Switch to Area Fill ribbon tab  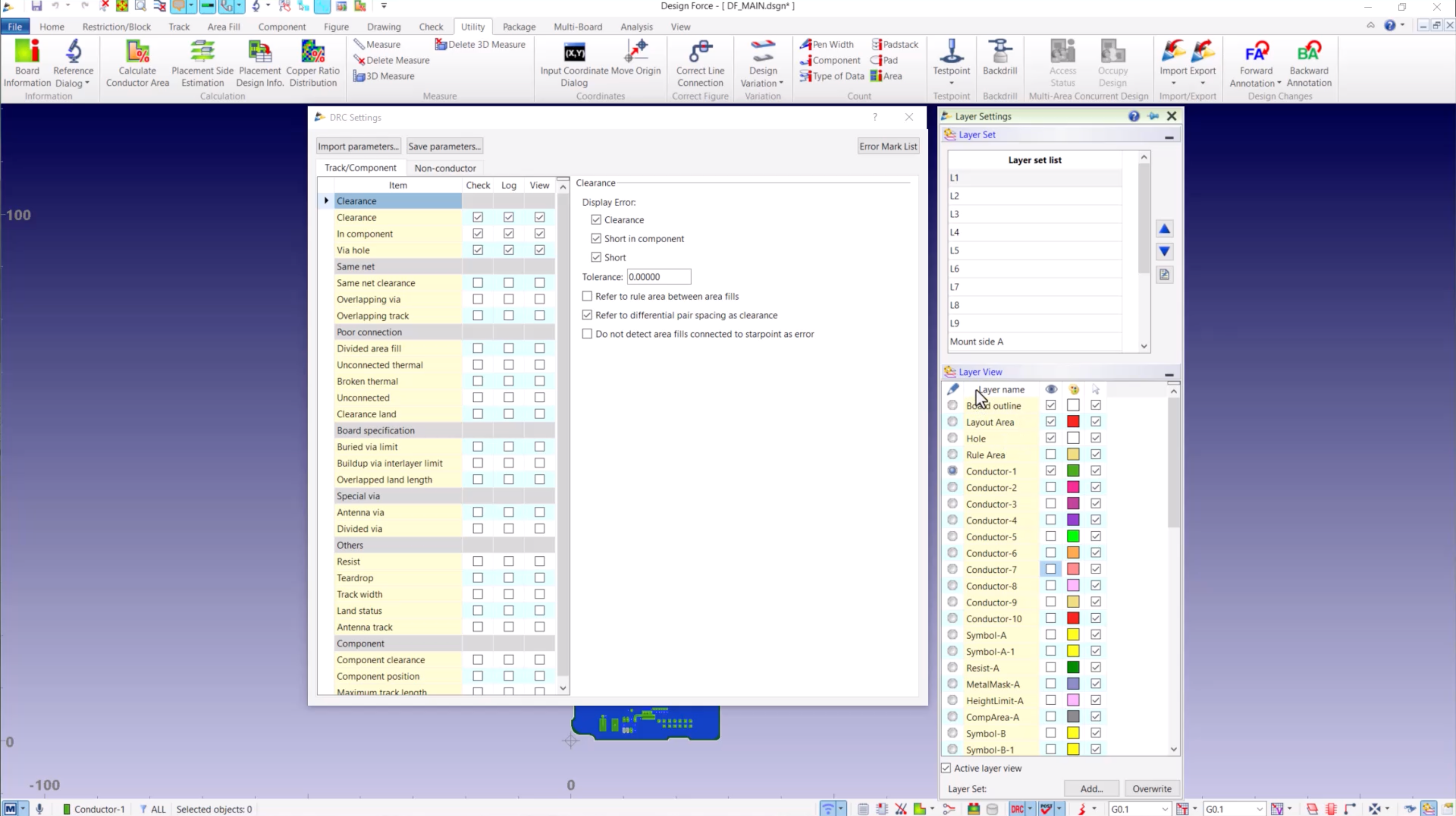[223, 26]
